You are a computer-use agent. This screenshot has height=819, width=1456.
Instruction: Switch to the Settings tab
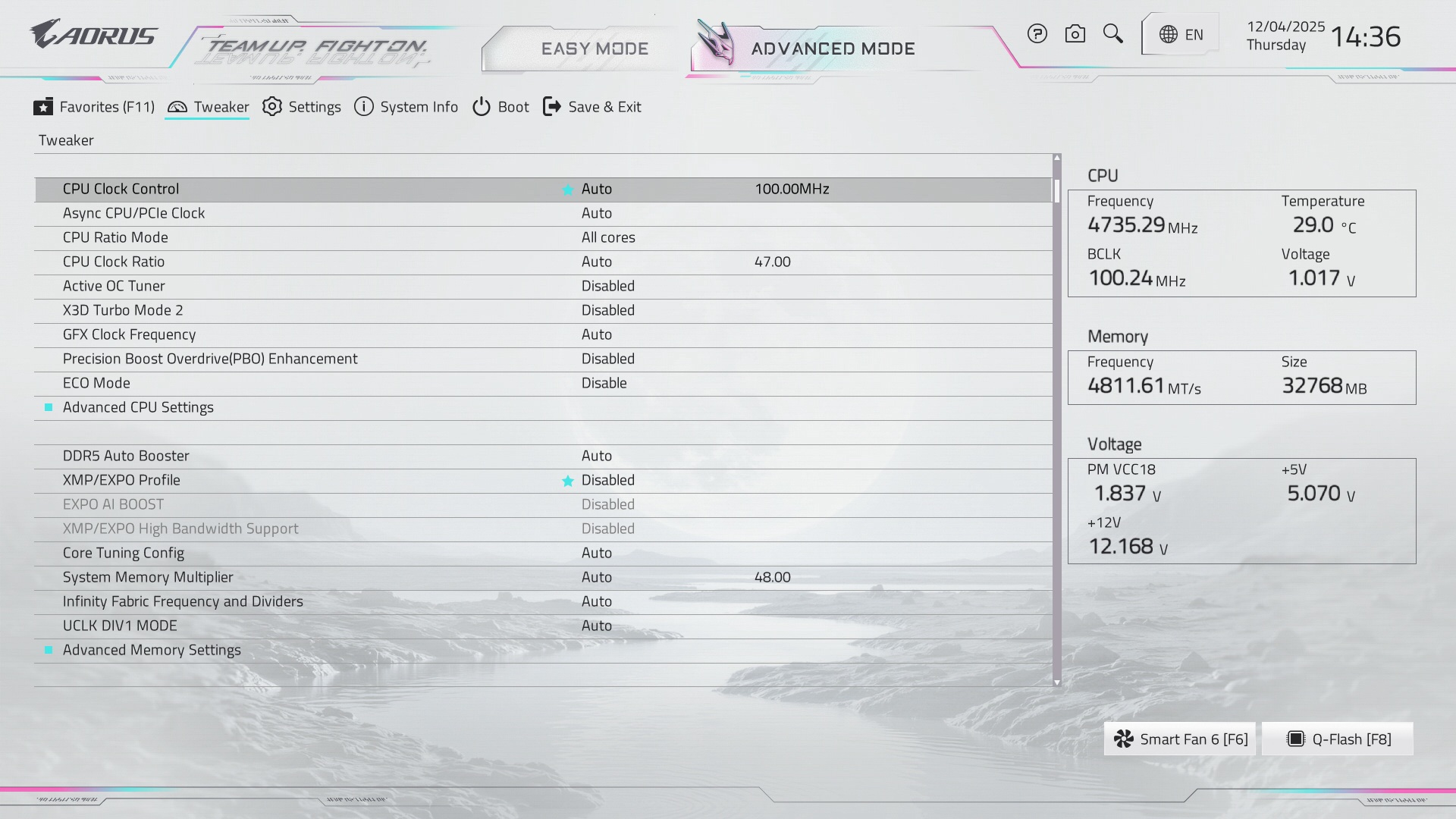[302, 107]
